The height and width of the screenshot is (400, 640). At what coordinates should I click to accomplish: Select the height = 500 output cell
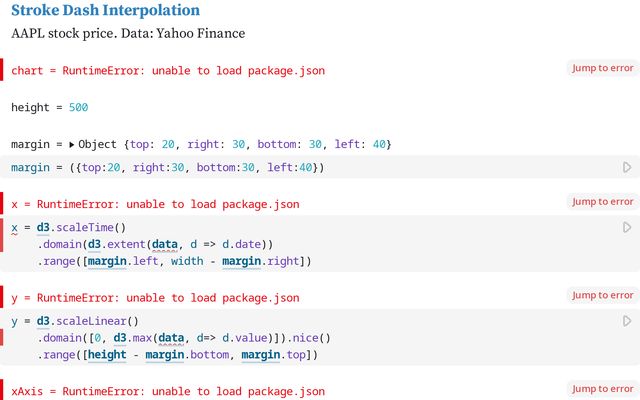click(x=50, y=107)
